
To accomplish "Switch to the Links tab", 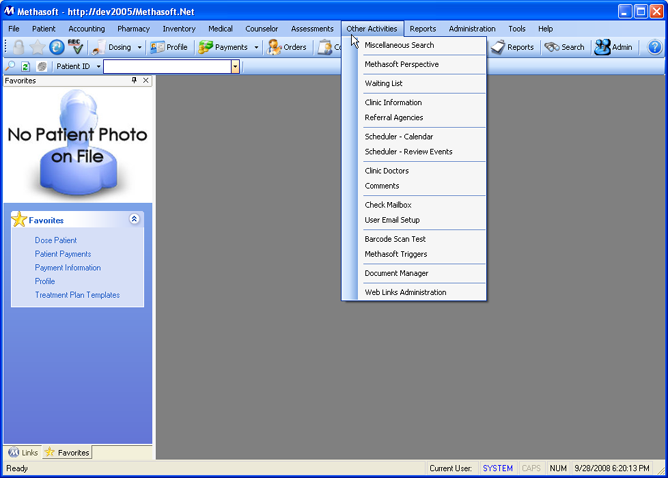I will (x=23, y=452).
